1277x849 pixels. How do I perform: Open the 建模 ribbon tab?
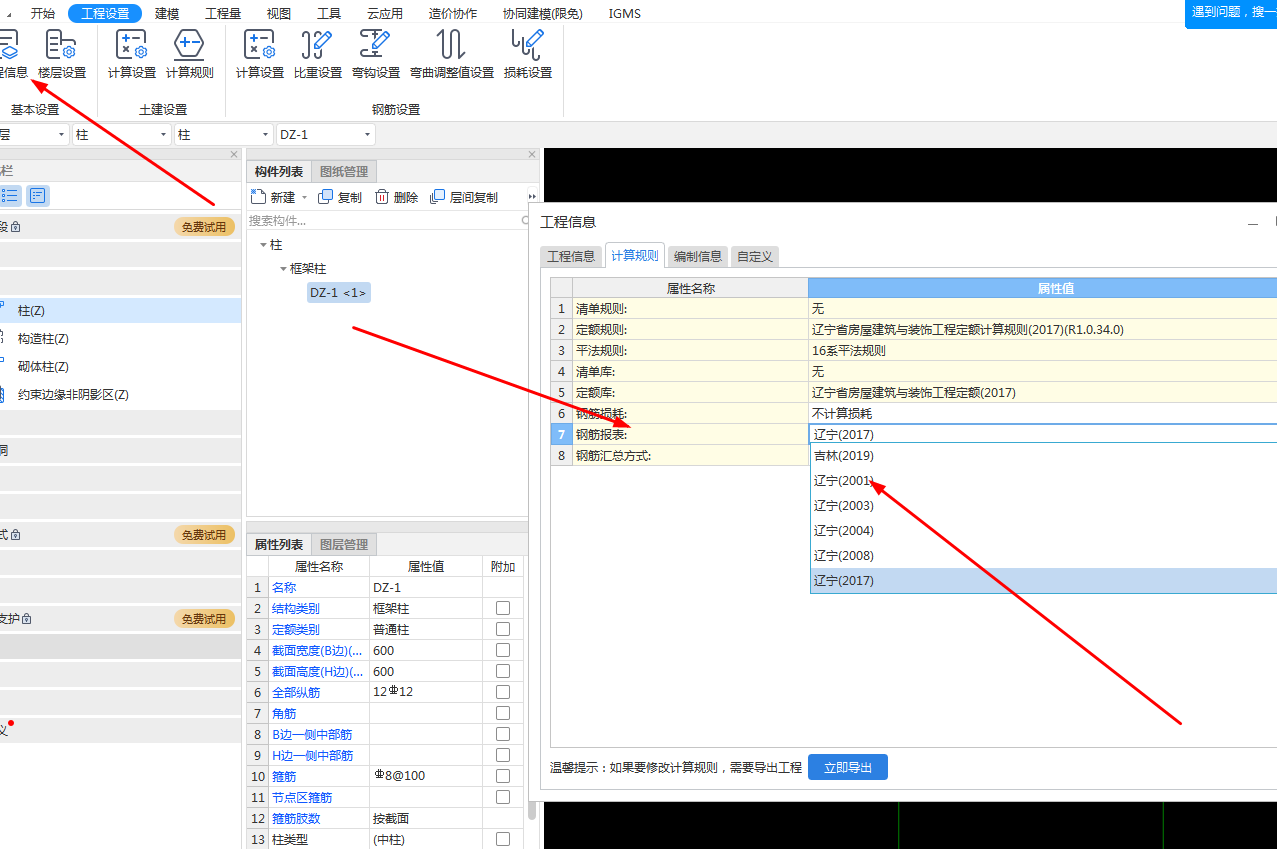pos(167,13)
